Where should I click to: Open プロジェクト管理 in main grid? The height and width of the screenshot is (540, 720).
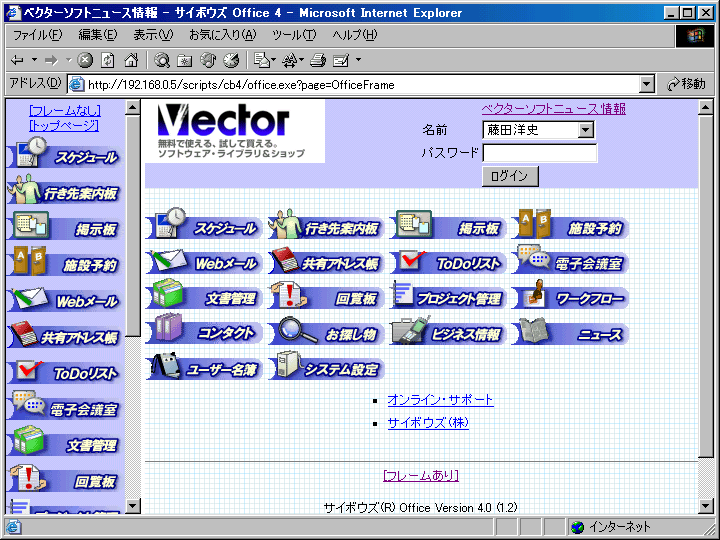[448, 295]
